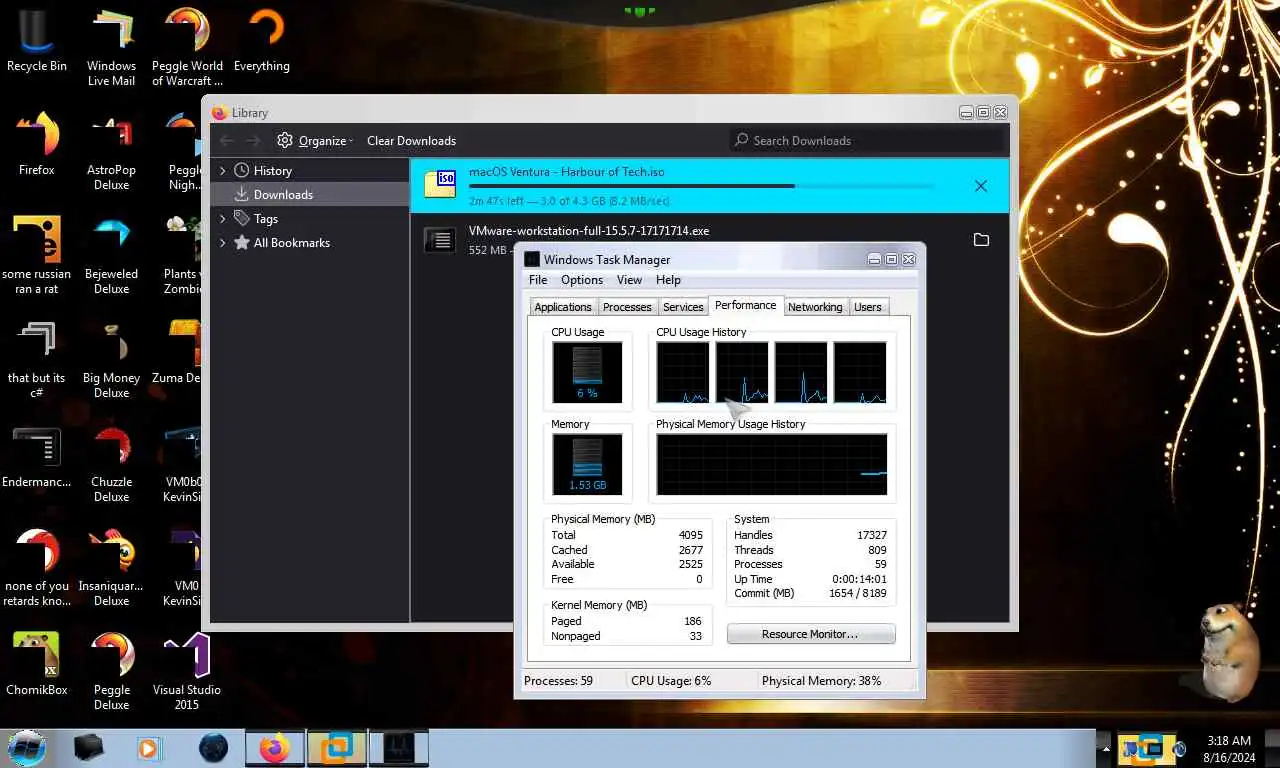Open the Windows Start menu orb

(x=27, y=747)
